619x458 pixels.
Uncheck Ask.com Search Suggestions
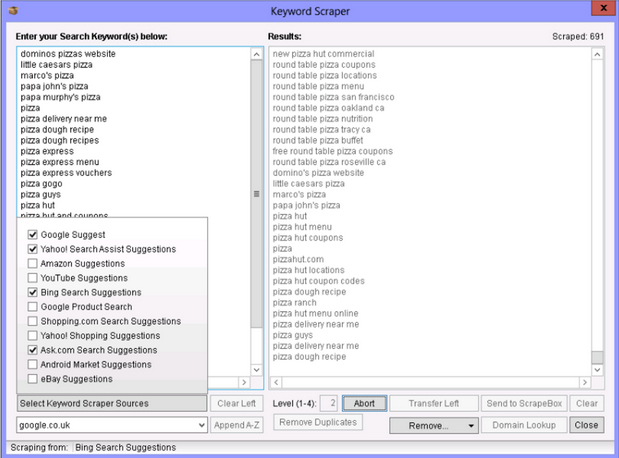pyautogui.click(x=32, y=350)
